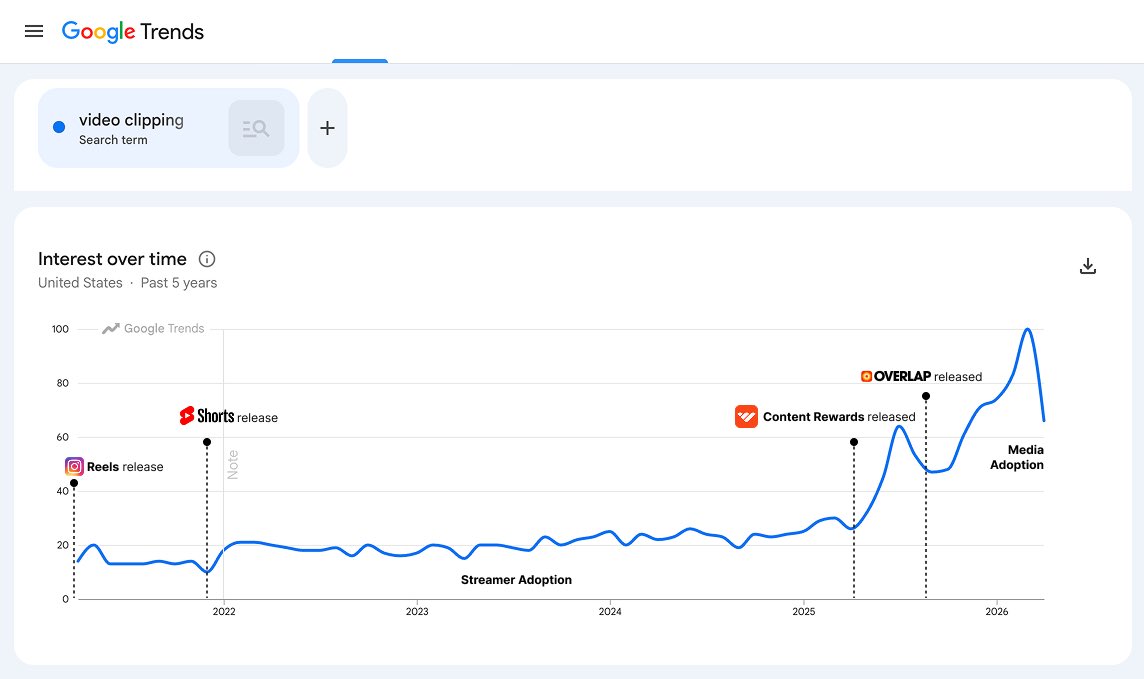Click the Overlap logo icon

click(867, 376)
